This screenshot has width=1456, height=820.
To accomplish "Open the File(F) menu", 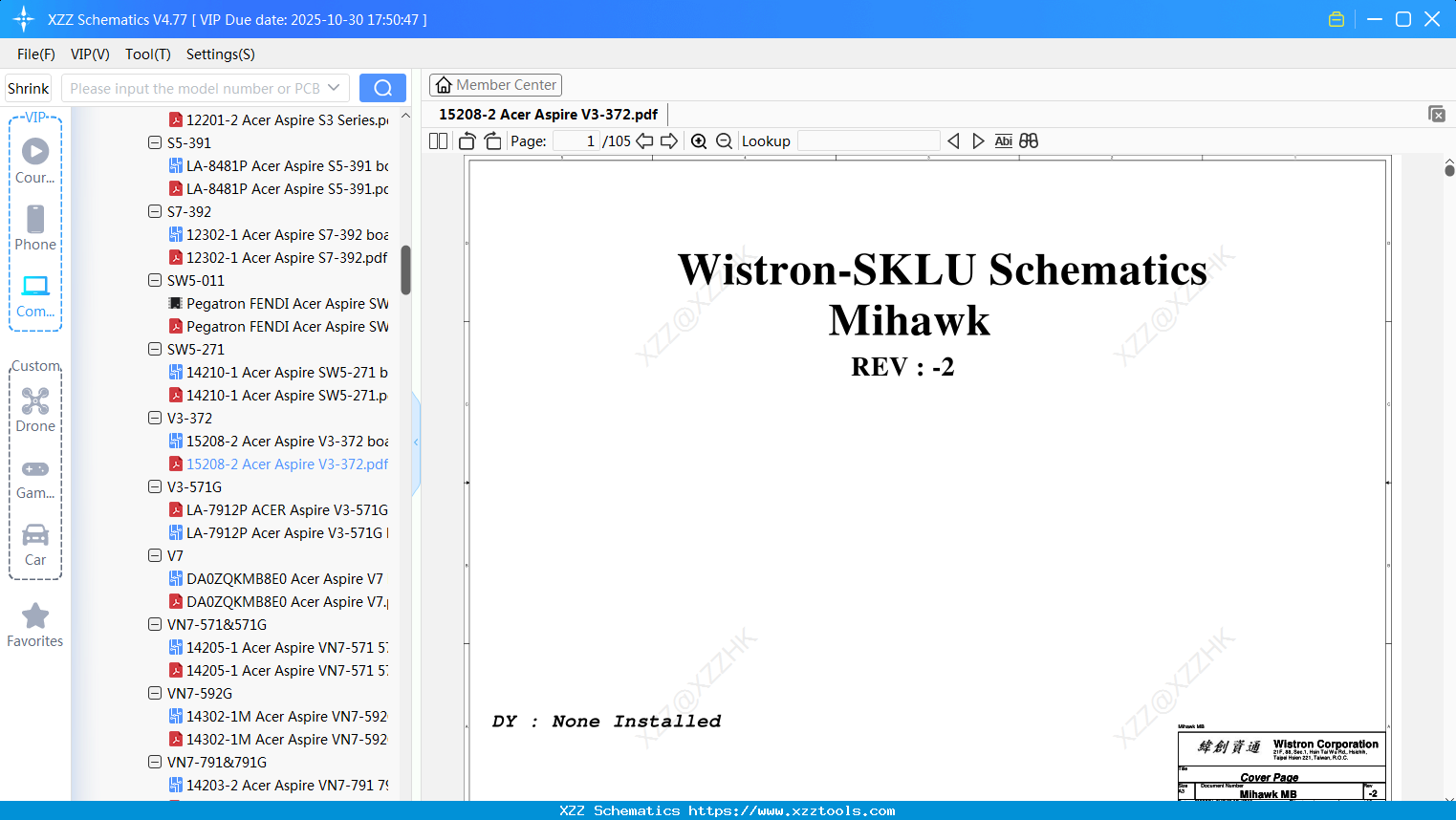I will click(x=36, y=54).
